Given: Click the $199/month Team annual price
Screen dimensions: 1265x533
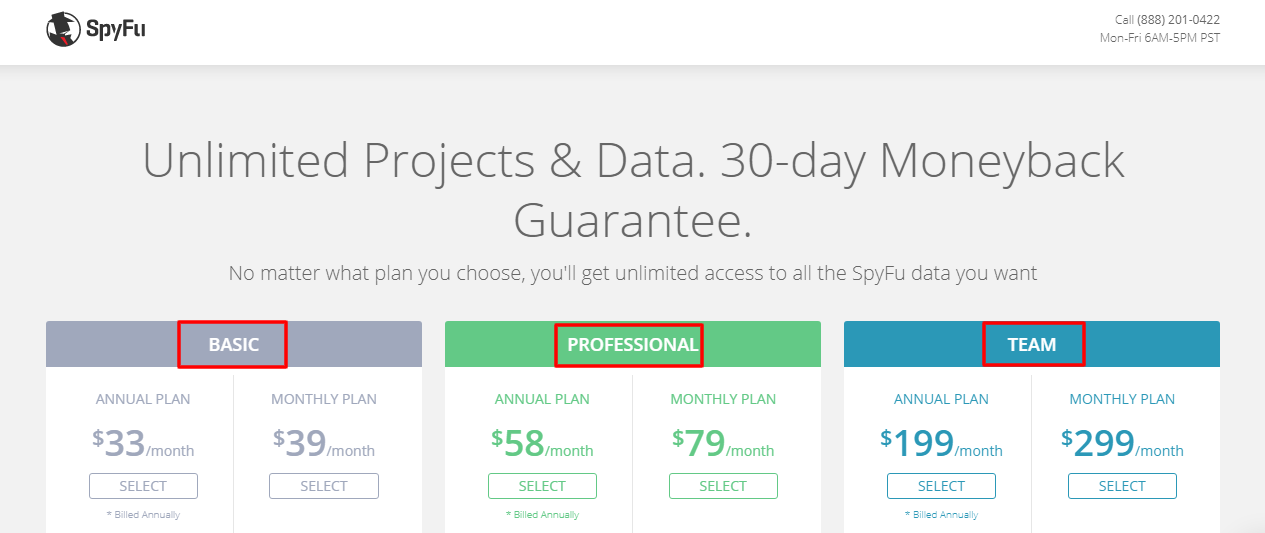Looking at the screenshot, I should 941,443.
